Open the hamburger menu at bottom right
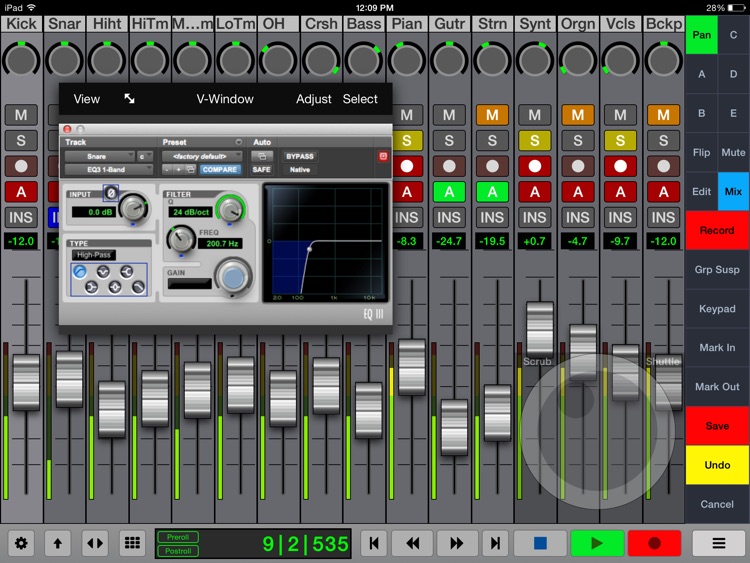 (718, 543)
